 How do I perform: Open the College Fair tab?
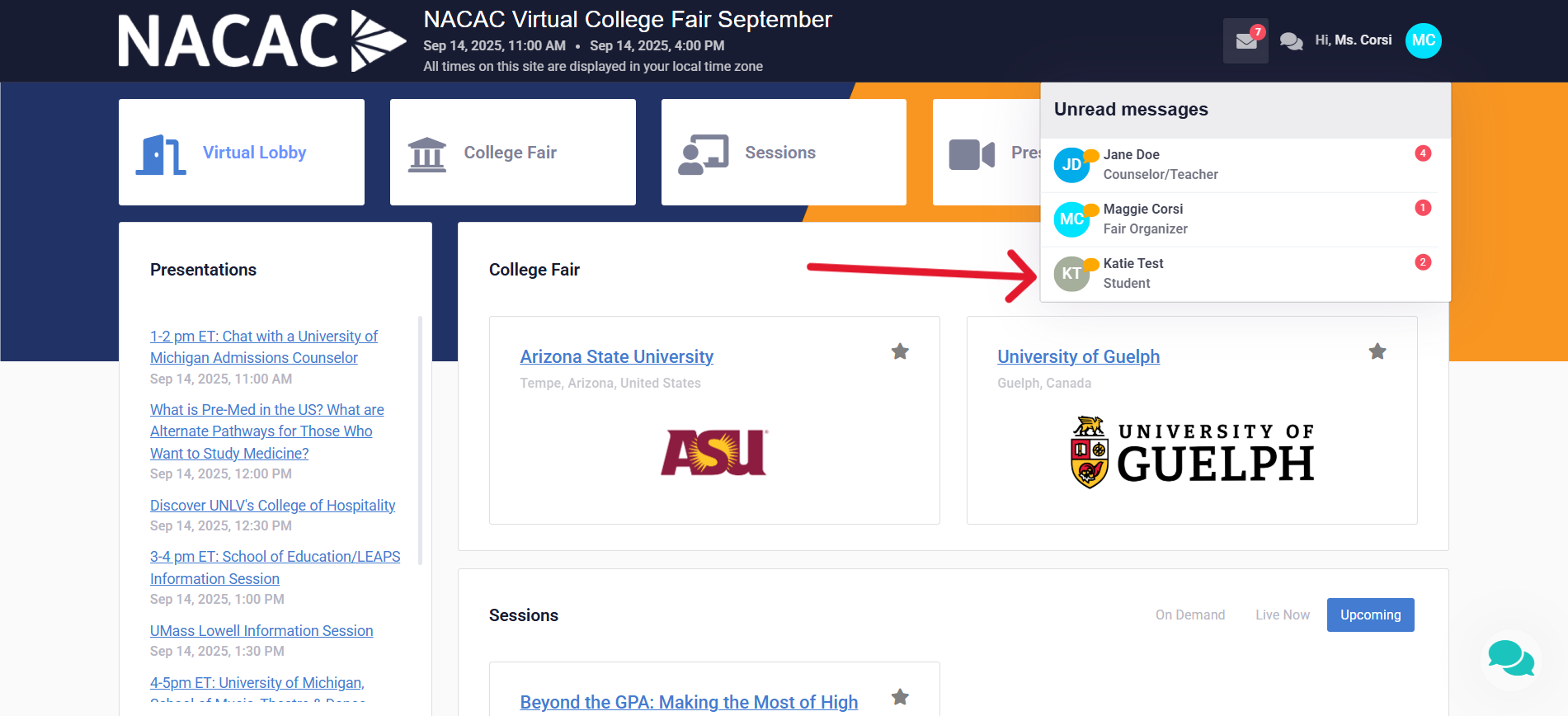click(x=512, y=153)
